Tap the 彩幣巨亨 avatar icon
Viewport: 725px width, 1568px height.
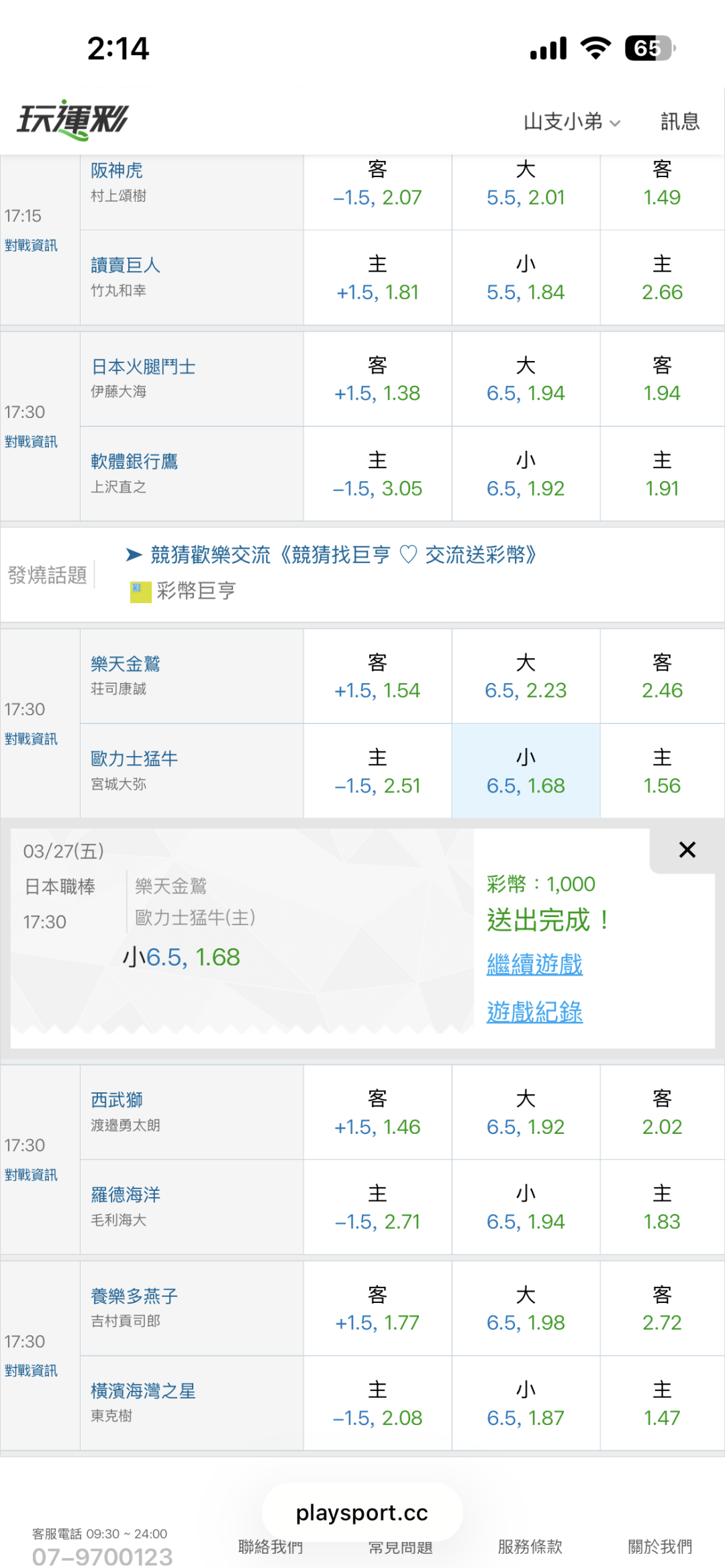point(140,592)
